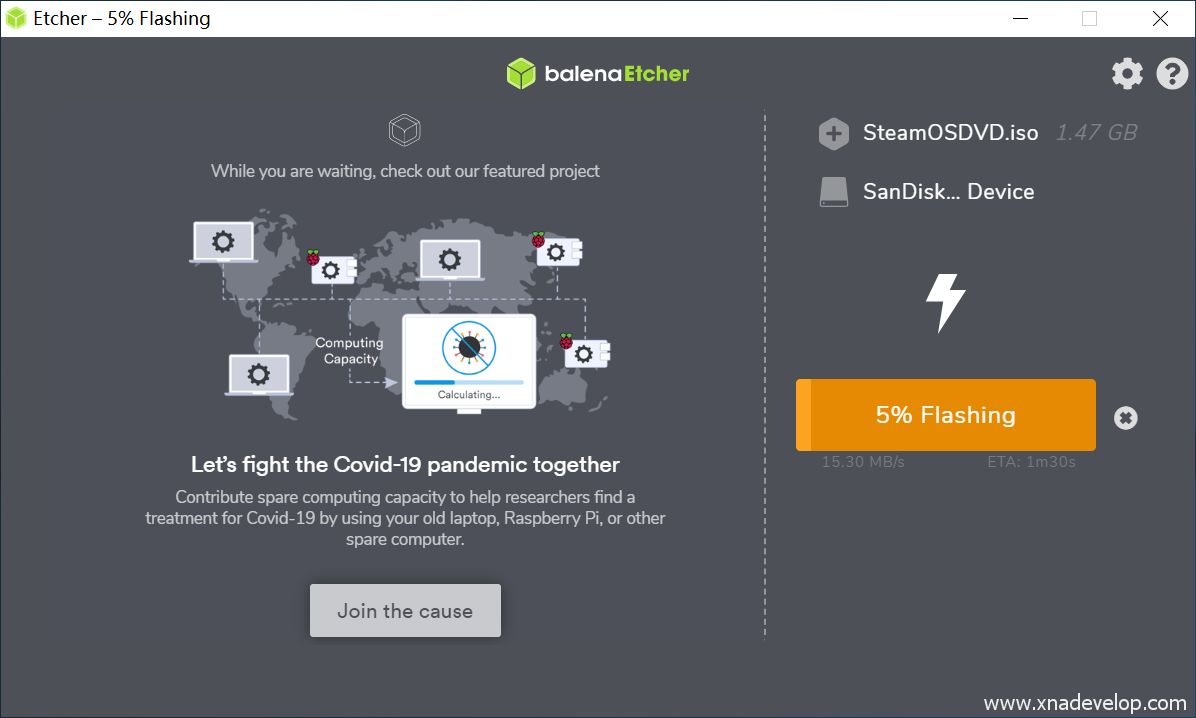
Task: Click the top-left laptop gear illustration
Action: click(x=223, y=243)
